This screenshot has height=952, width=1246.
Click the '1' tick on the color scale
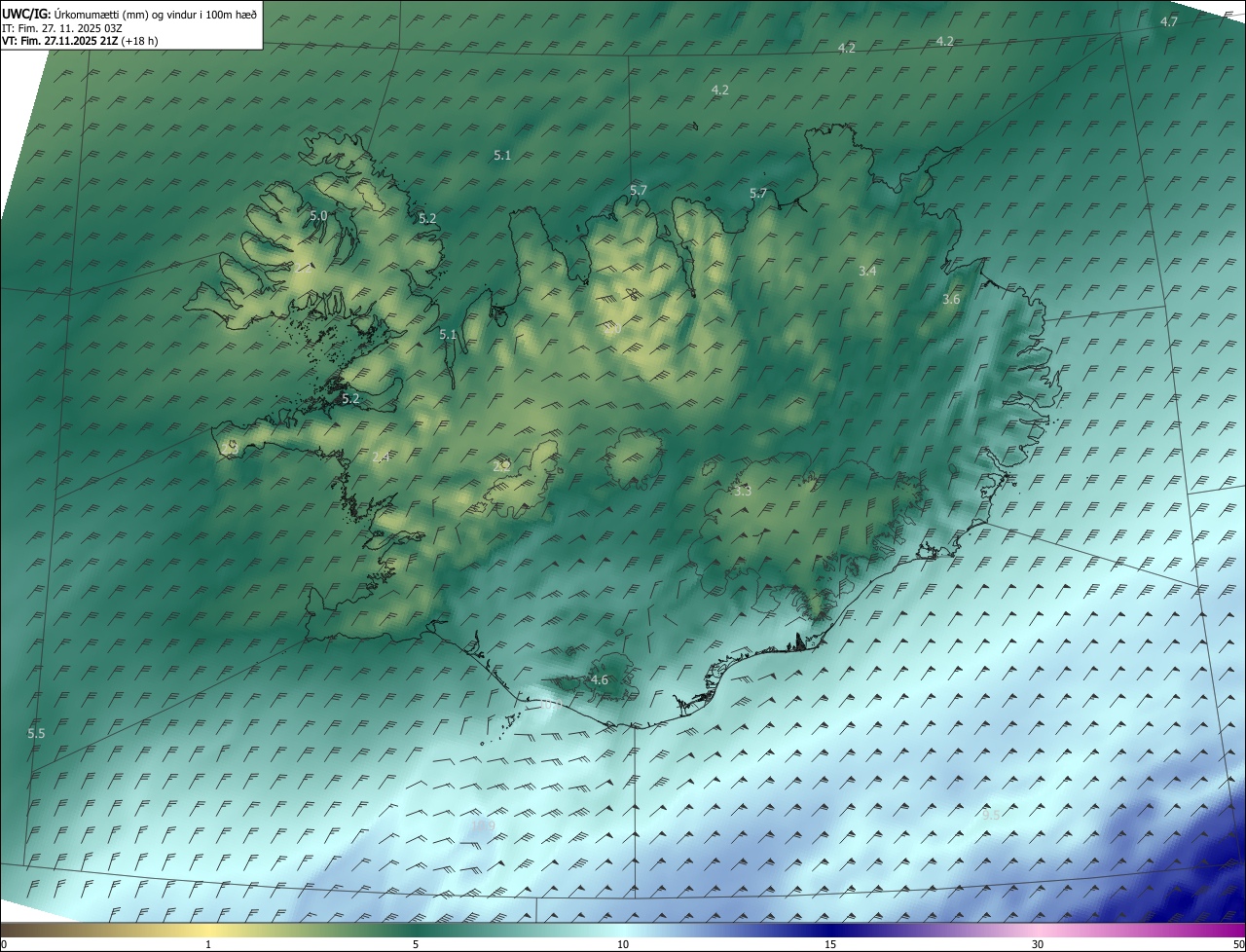point(208,944)
